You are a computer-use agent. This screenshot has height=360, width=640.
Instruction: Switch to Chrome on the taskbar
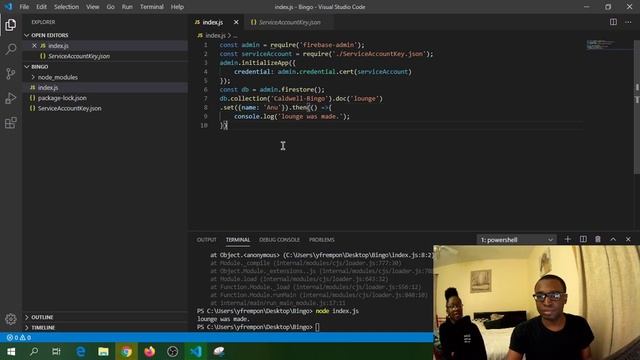(x=126, y=351)
